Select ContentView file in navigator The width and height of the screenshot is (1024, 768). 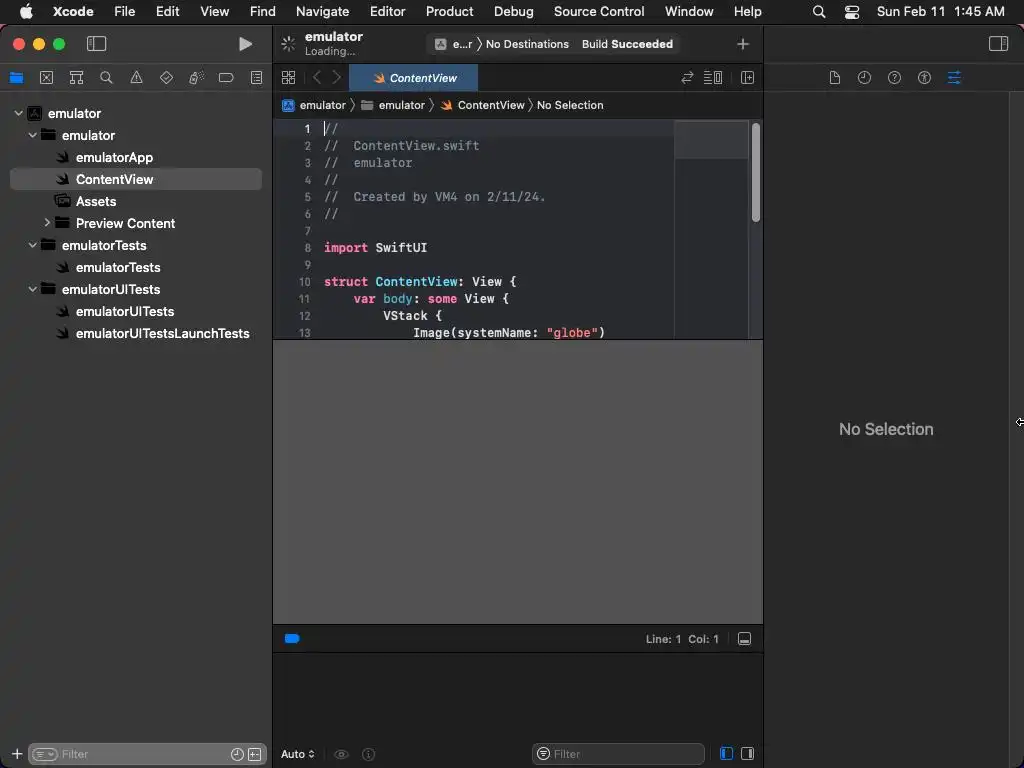[136, 179]
